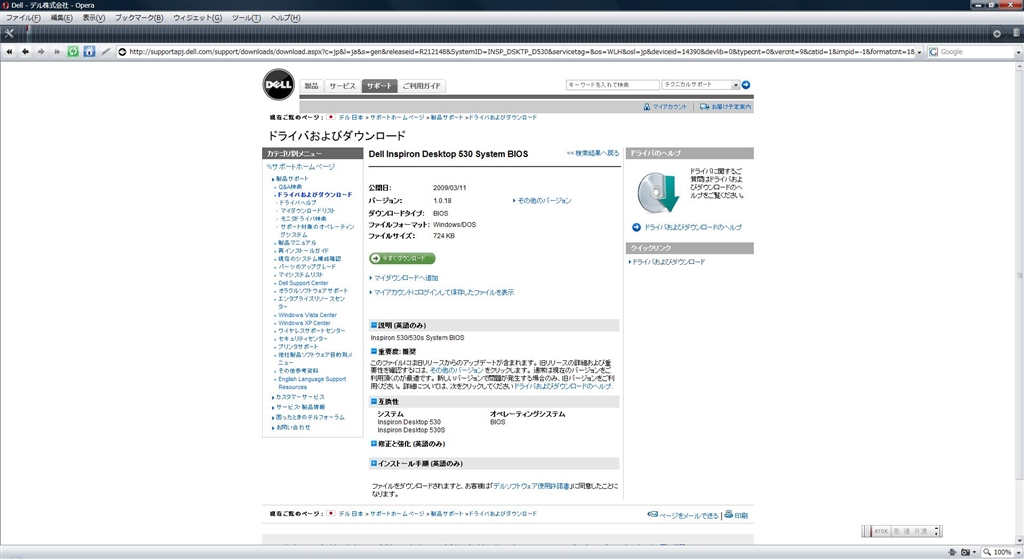The image size is (1024, 559).
Task: Expand カスタマーサービス in category menu
Action: 298,397
